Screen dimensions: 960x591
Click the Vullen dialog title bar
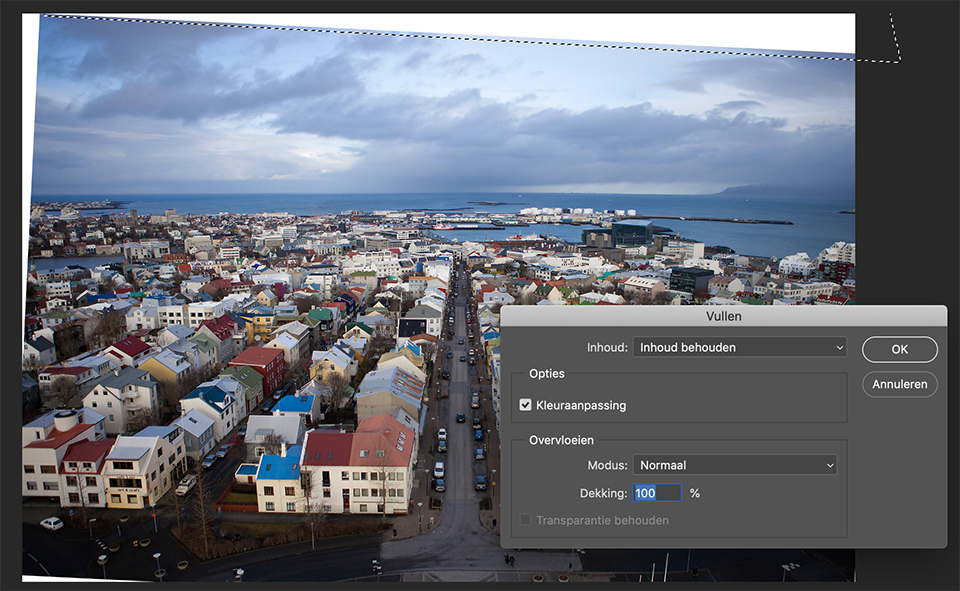pyautogui.click(x=724, y=316)
